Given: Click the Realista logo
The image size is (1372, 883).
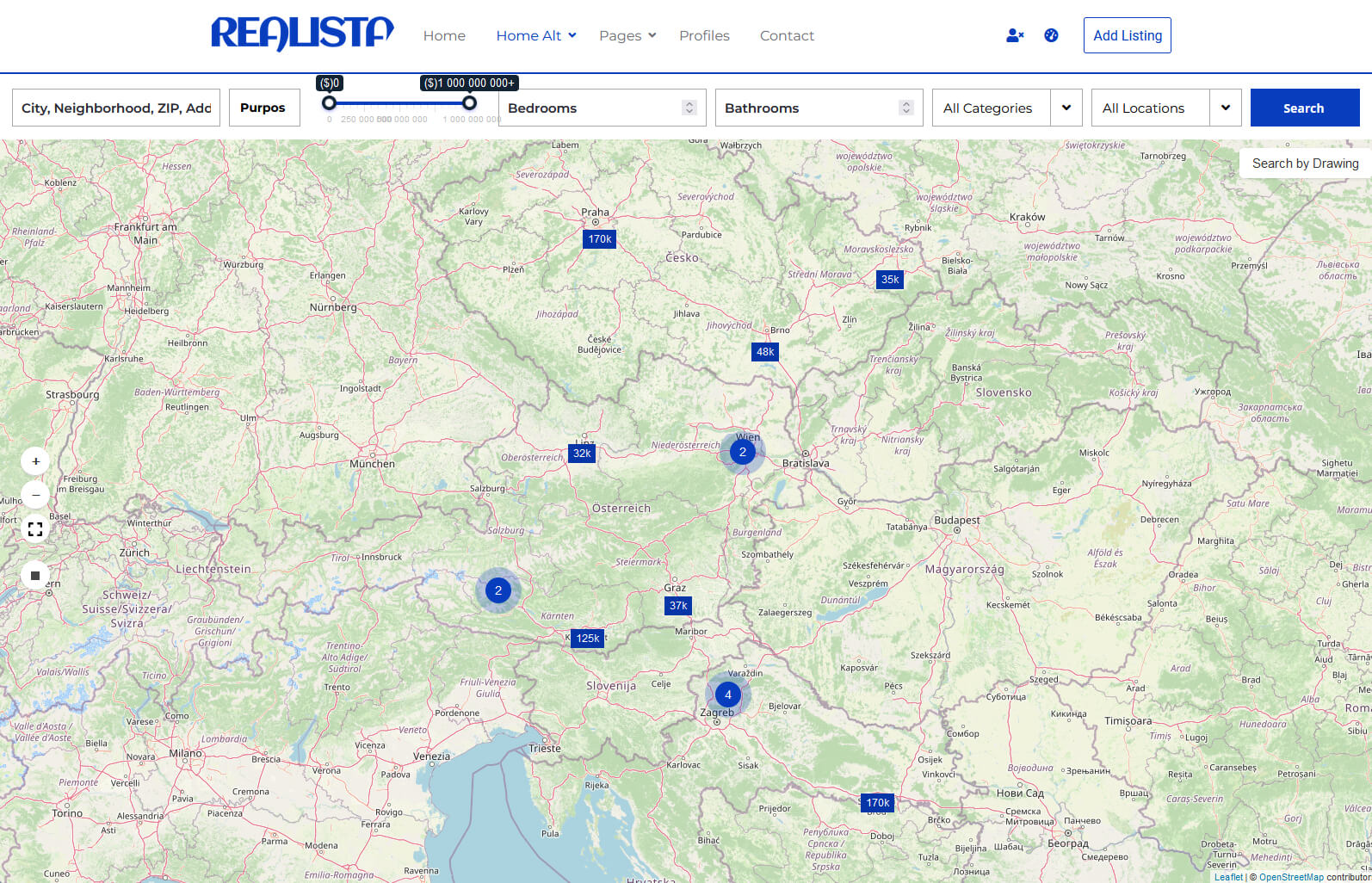Looking at the screenshot, I should (302, 34).
